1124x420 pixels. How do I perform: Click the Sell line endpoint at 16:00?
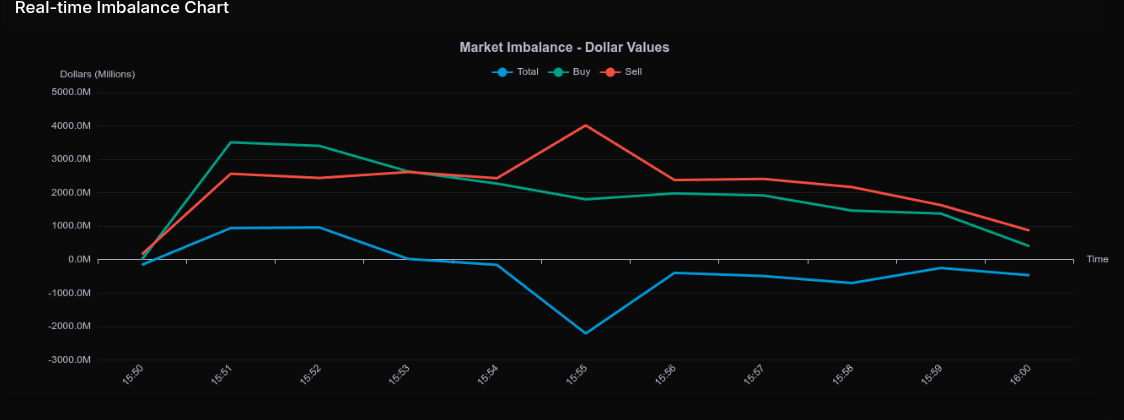click(x=1029, y=230)
